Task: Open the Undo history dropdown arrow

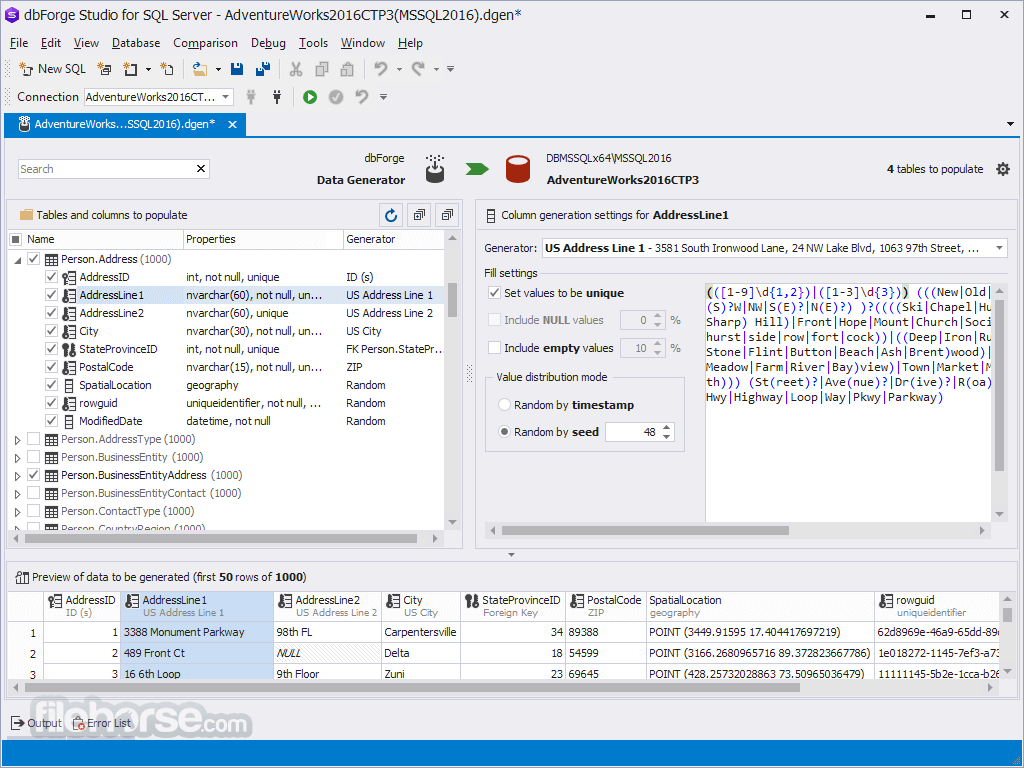Action: (x=399, y=69)
